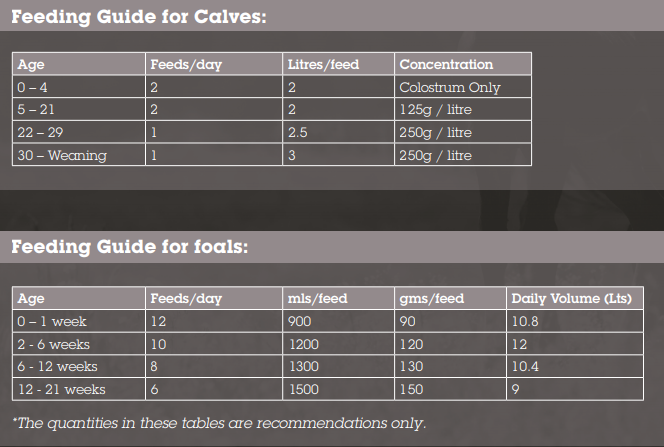Click the 'Litres/feed' column header

point(338,64)
